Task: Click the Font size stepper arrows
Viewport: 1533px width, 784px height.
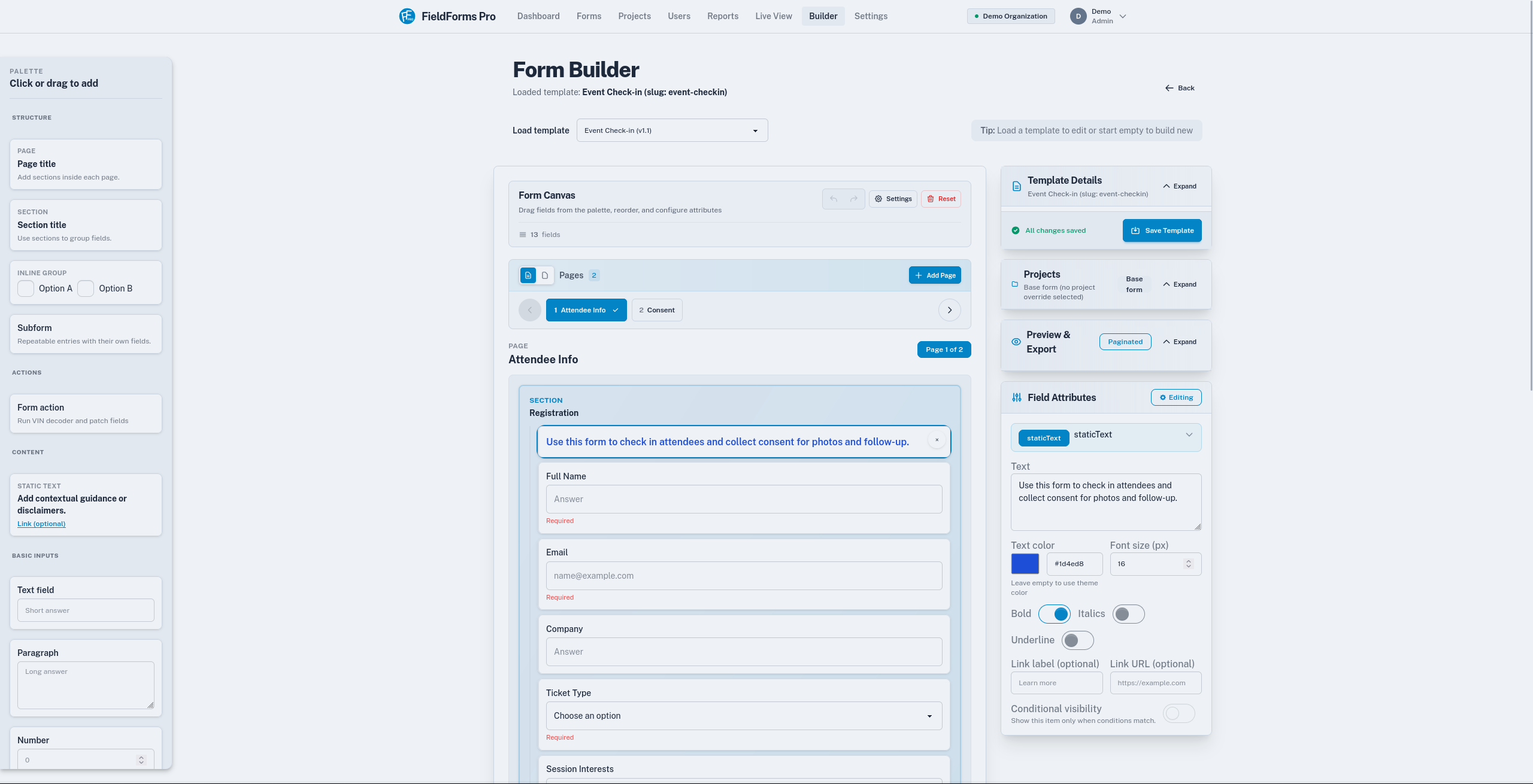Action: (x=1189, y=564)
